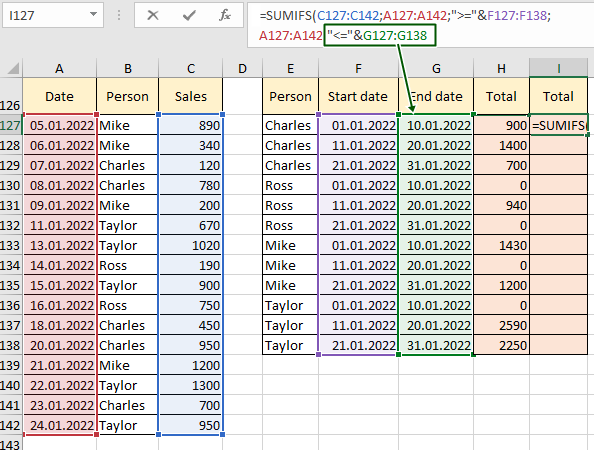Viewport: 594px width, 450px height.
Task: Click total value 2250
Action: pyautogui.click(x=501, y=345)
